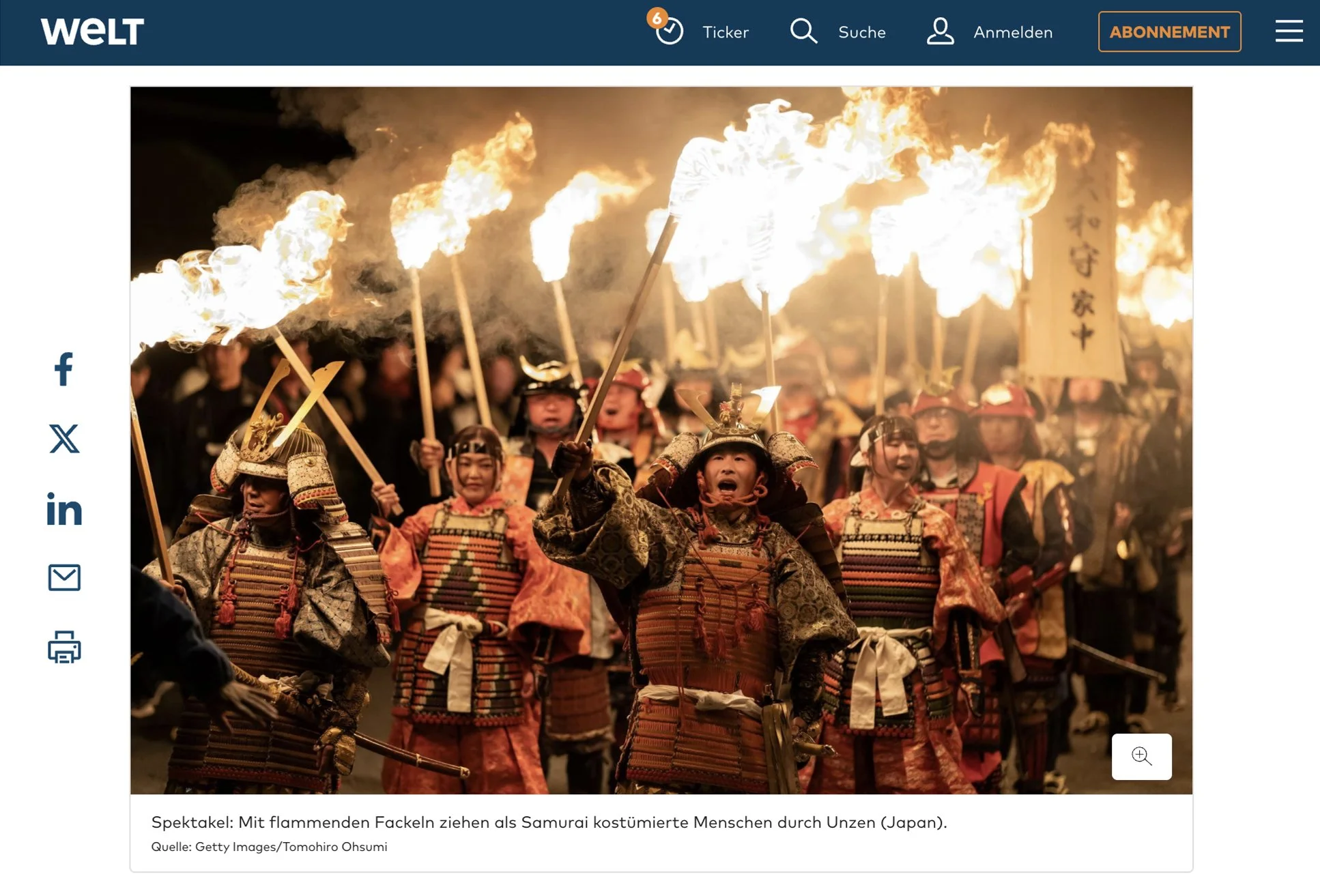Share article on Facebook
Image resolution: width=1320 pixels, height=896 pixels.
click(x=63, y=369)
